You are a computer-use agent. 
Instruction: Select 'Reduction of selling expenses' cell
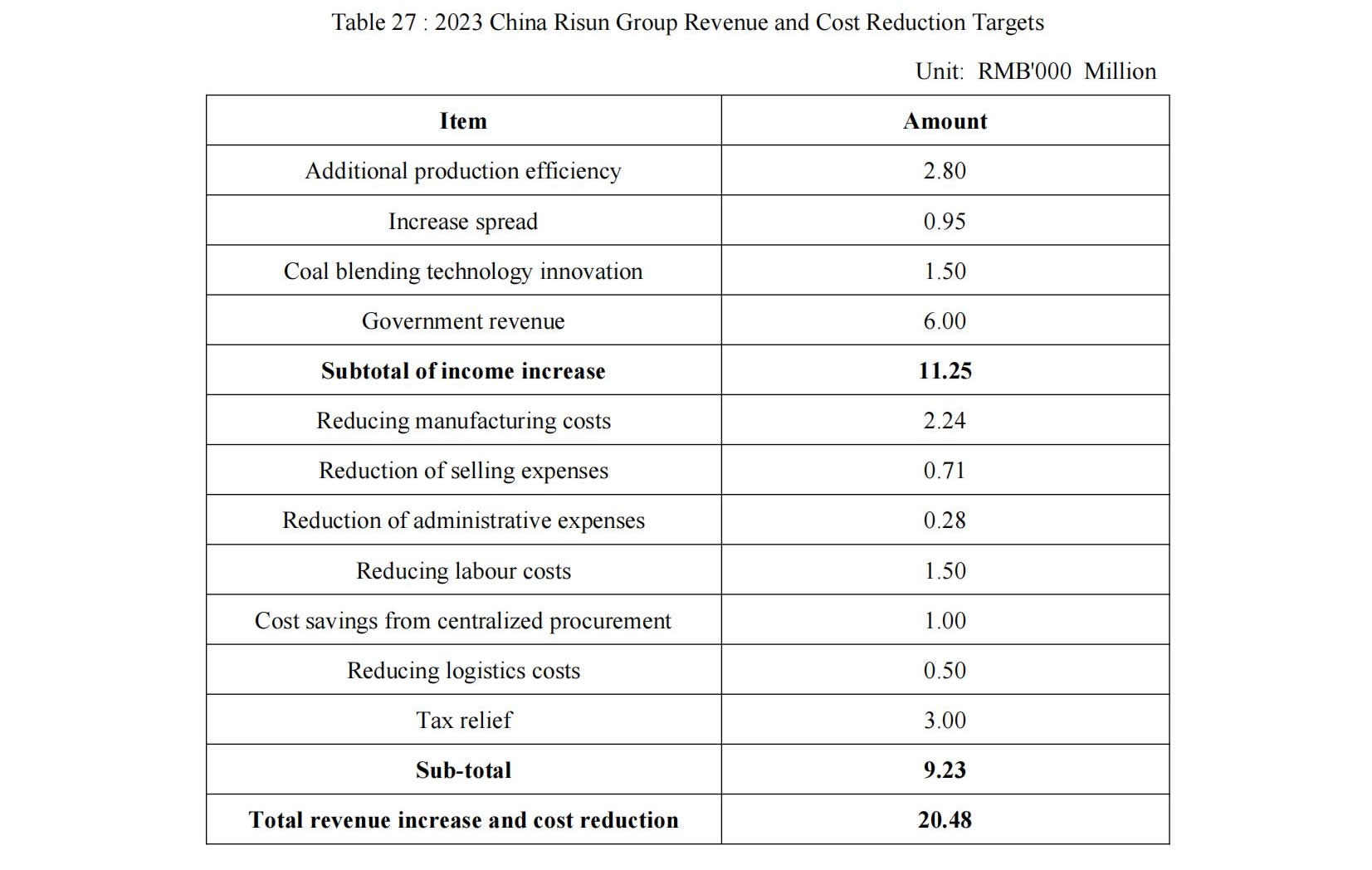tap(463, 471)
